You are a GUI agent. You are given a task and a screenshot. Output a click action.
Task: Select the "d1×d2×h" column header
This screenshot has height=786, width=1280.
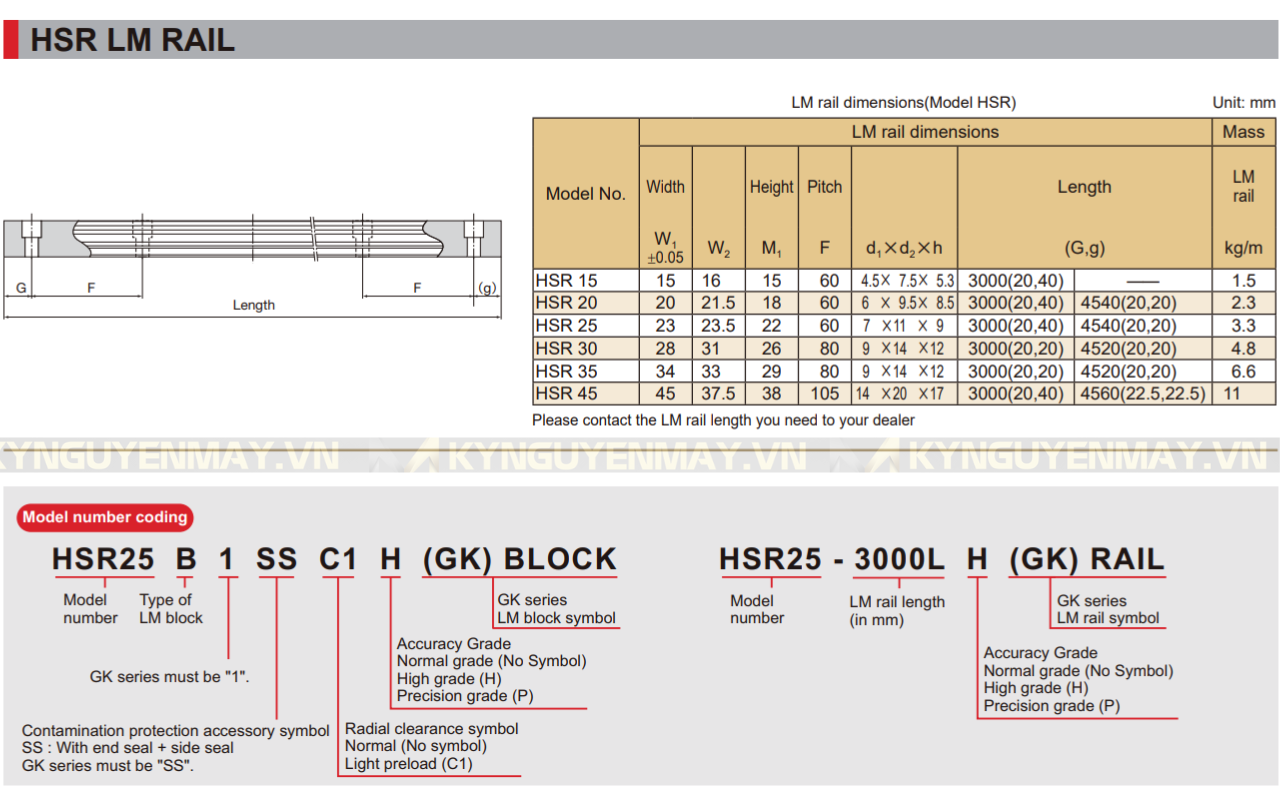click(x=904, y=249)
